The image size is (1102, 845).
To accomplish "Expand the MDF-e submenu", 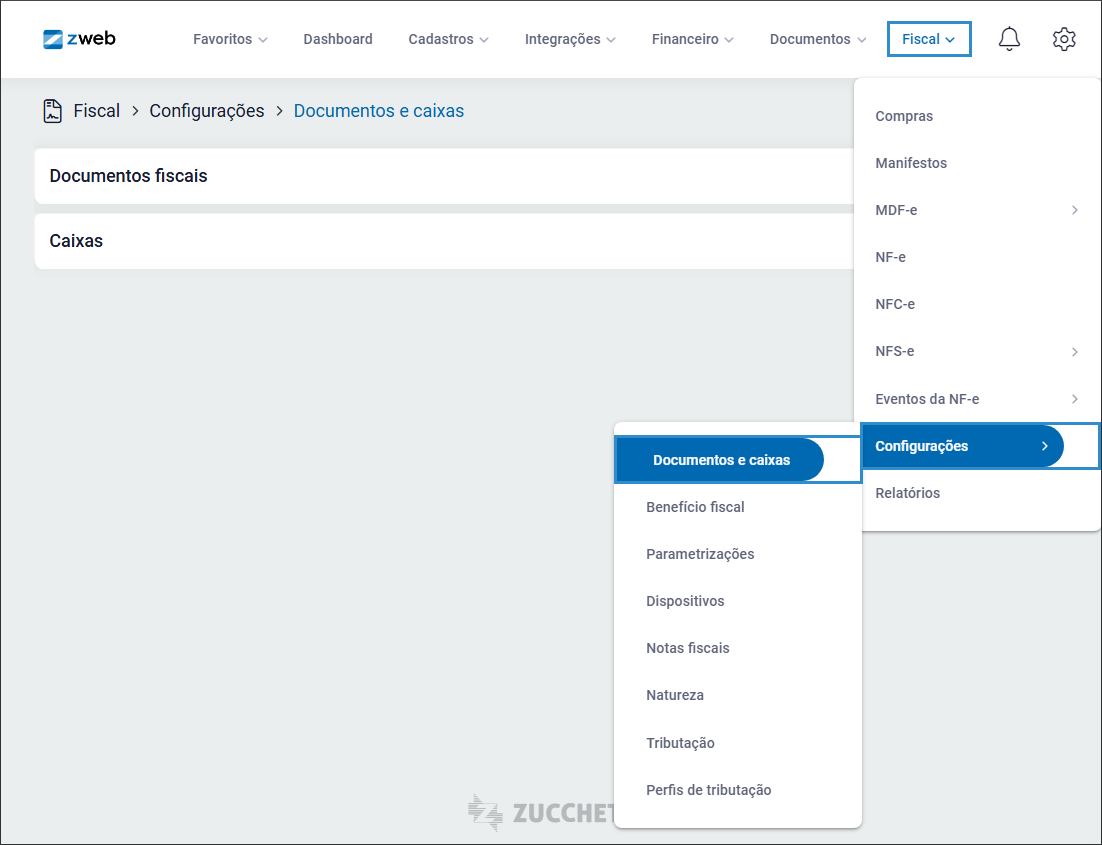I will (977, 210).
